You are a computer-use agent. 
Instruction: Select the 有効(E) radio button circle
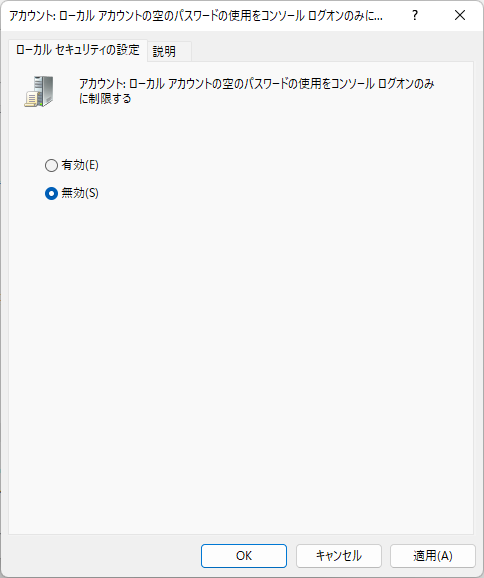coord(51,165)
